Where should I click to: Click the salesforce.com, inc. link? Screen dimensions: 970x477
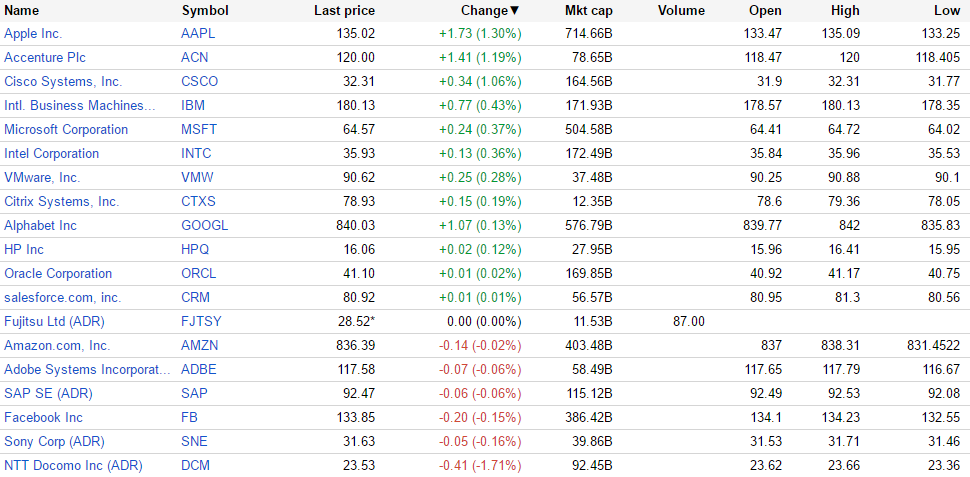pos(62,298)
